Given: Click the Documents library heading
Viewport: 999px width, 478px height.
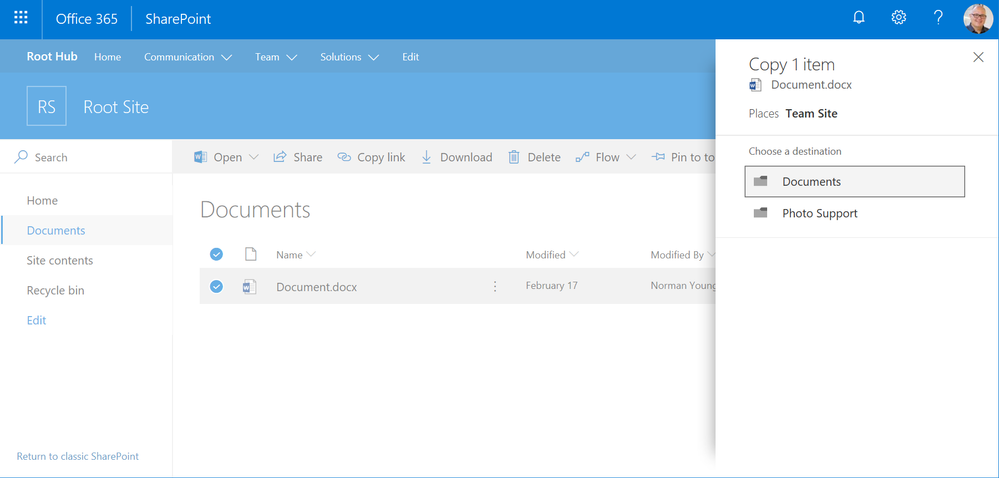Looking at the screenshot, I should coord(255,209).
